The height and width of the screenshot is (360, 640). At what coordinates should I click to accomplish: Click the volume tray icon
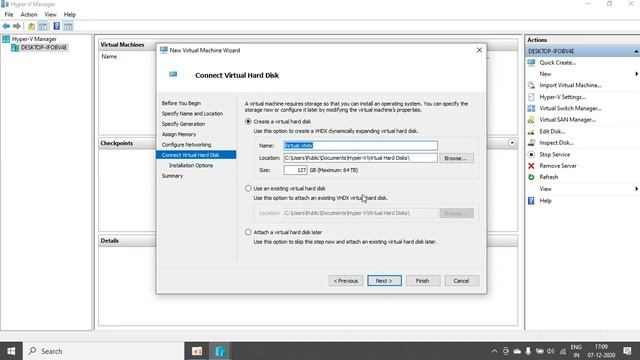tap(551, 351)
